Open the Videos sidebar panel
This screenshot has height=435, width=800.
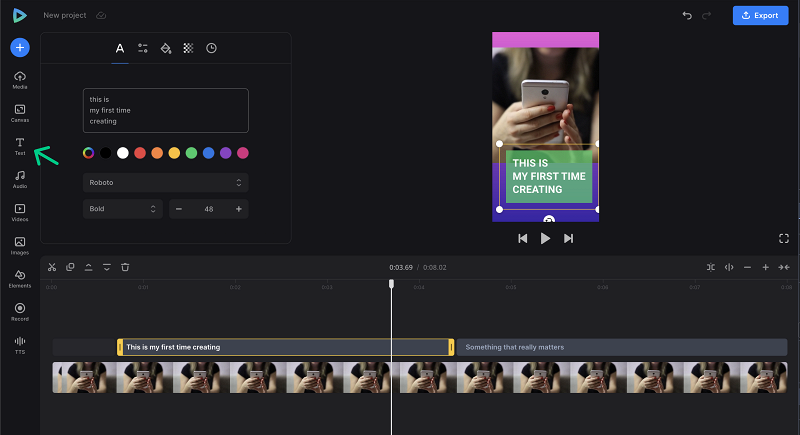[x=20, y=213]
